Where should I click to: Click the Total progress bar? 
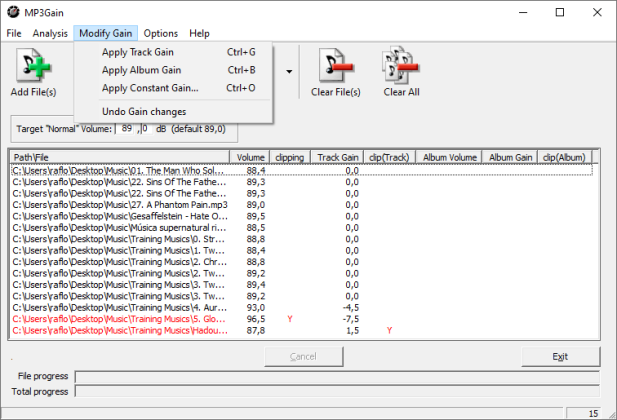click(x=337, y=391)
